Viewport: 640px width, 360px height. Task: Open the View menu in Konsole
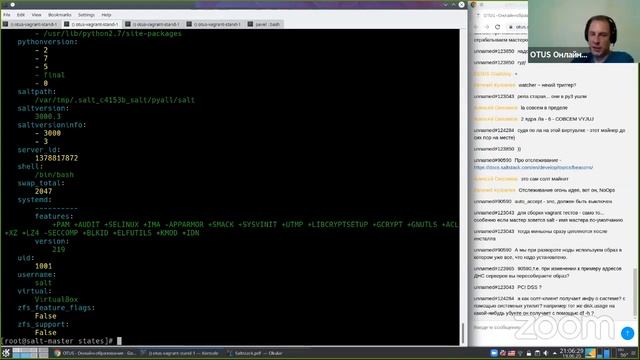[36, 15]
